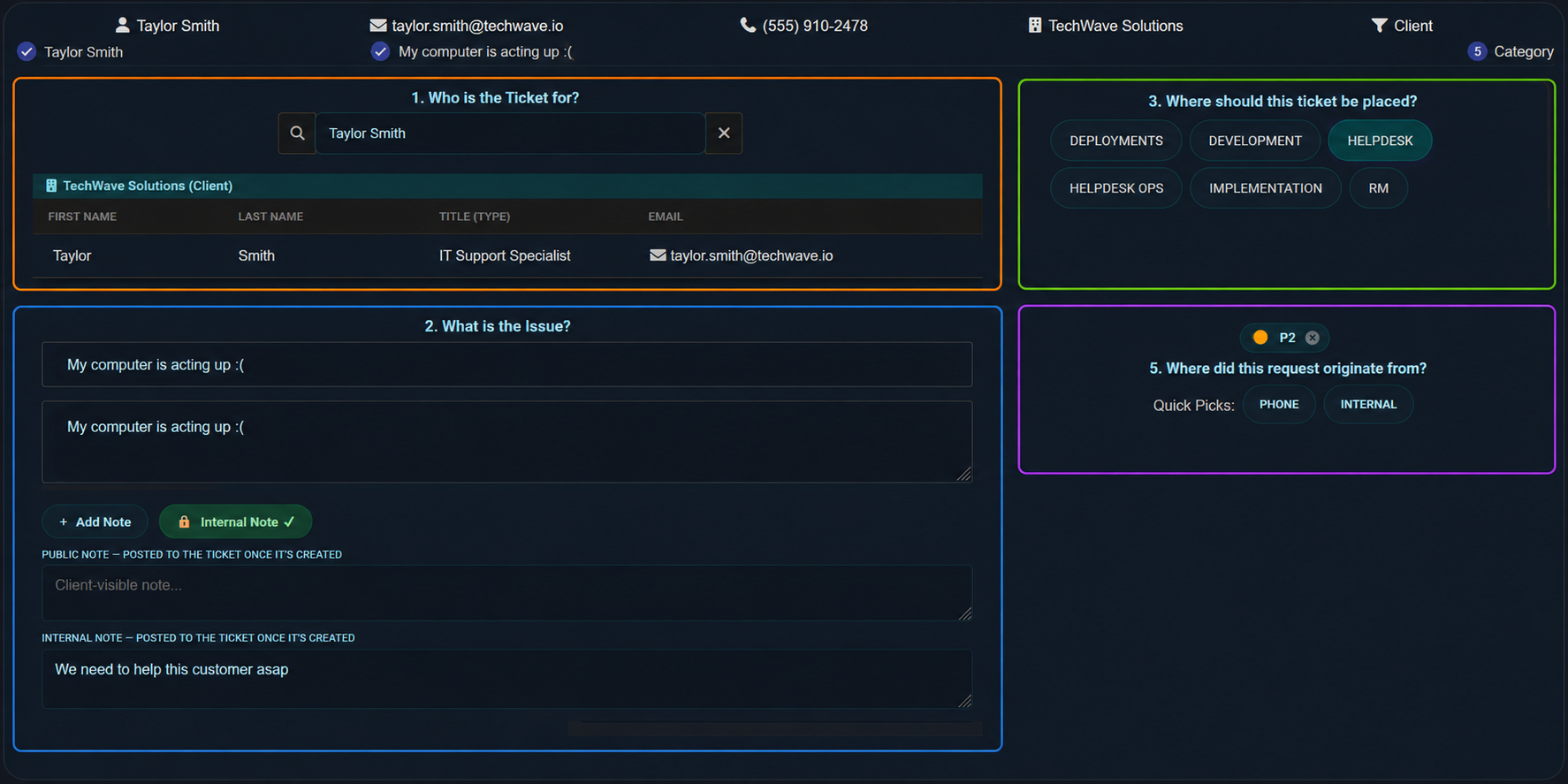Click the FIRST NAME column header

click(x=82, y=217)
